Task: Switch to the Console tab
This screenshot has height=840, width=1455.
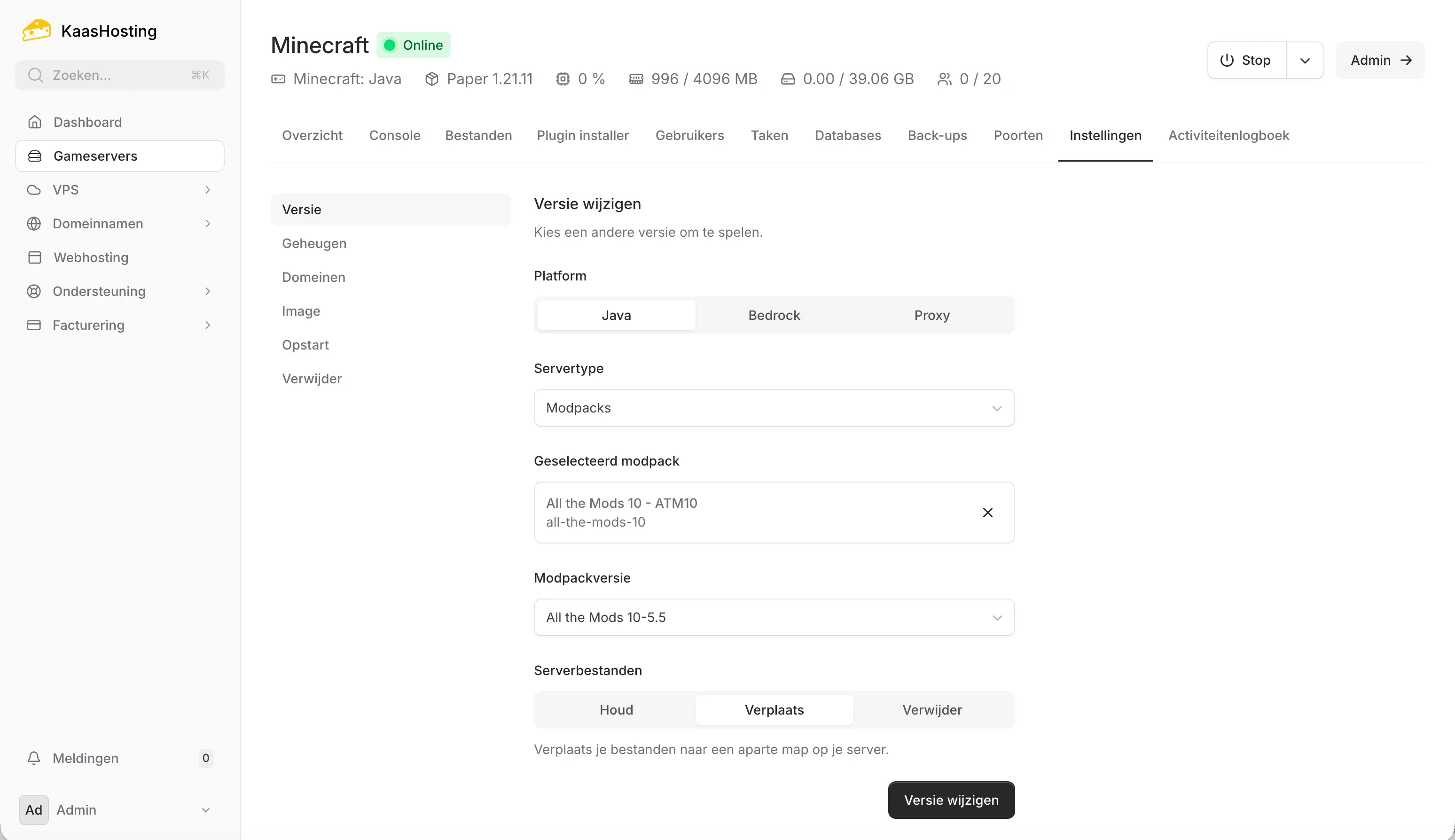Action: coord(394,135)
